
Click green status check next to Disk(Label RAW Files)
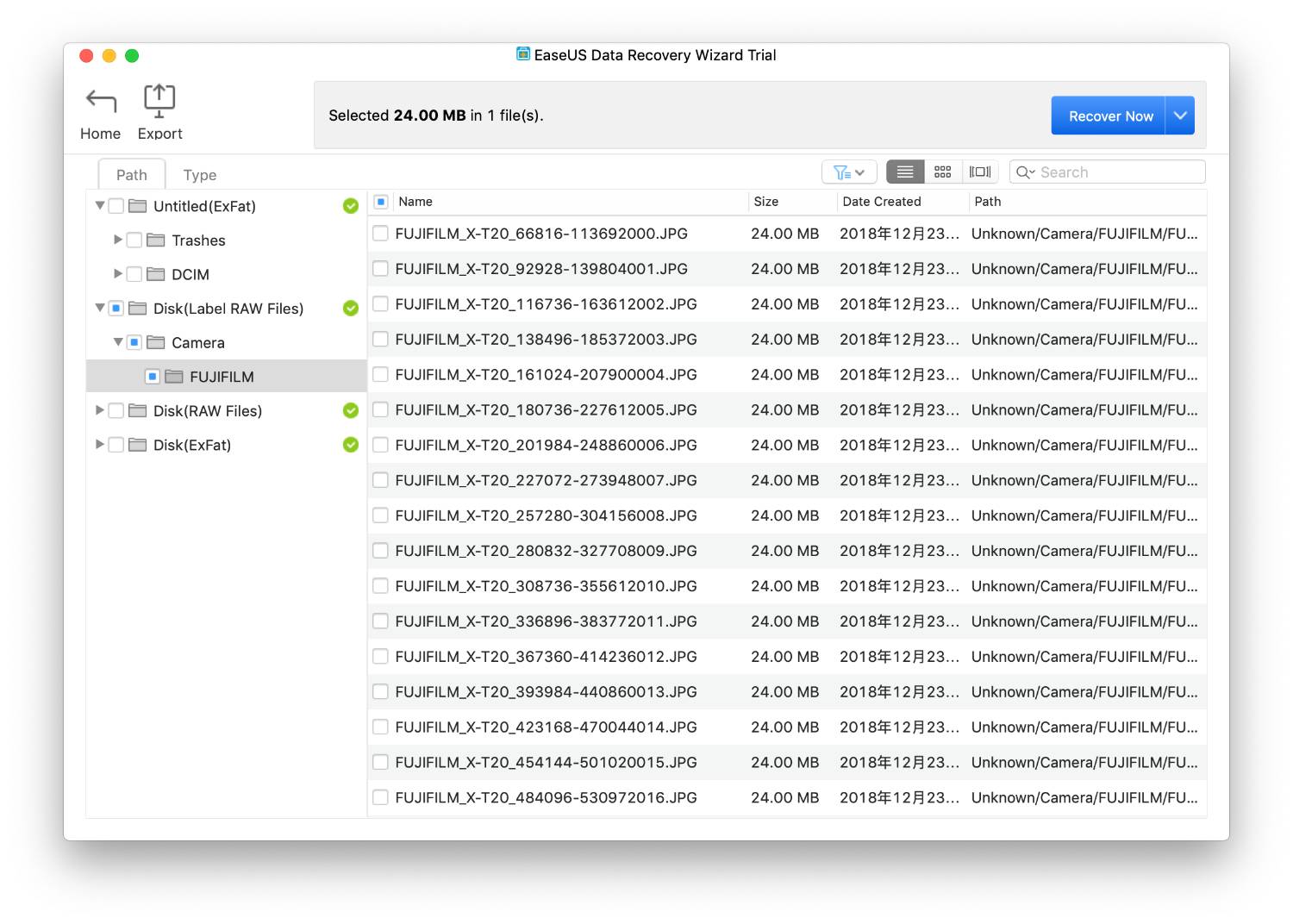click(x=351, y=309)
